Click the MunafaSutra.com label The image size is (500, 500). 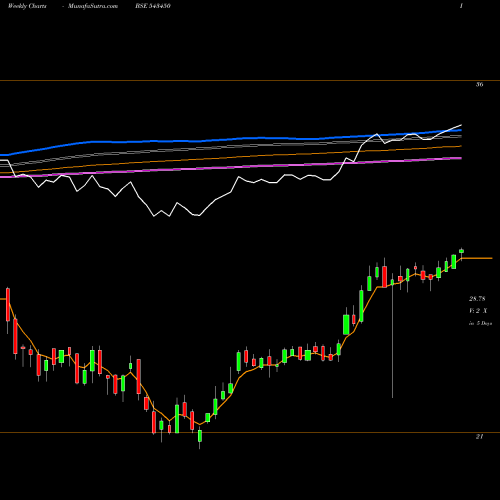point(93,6)
